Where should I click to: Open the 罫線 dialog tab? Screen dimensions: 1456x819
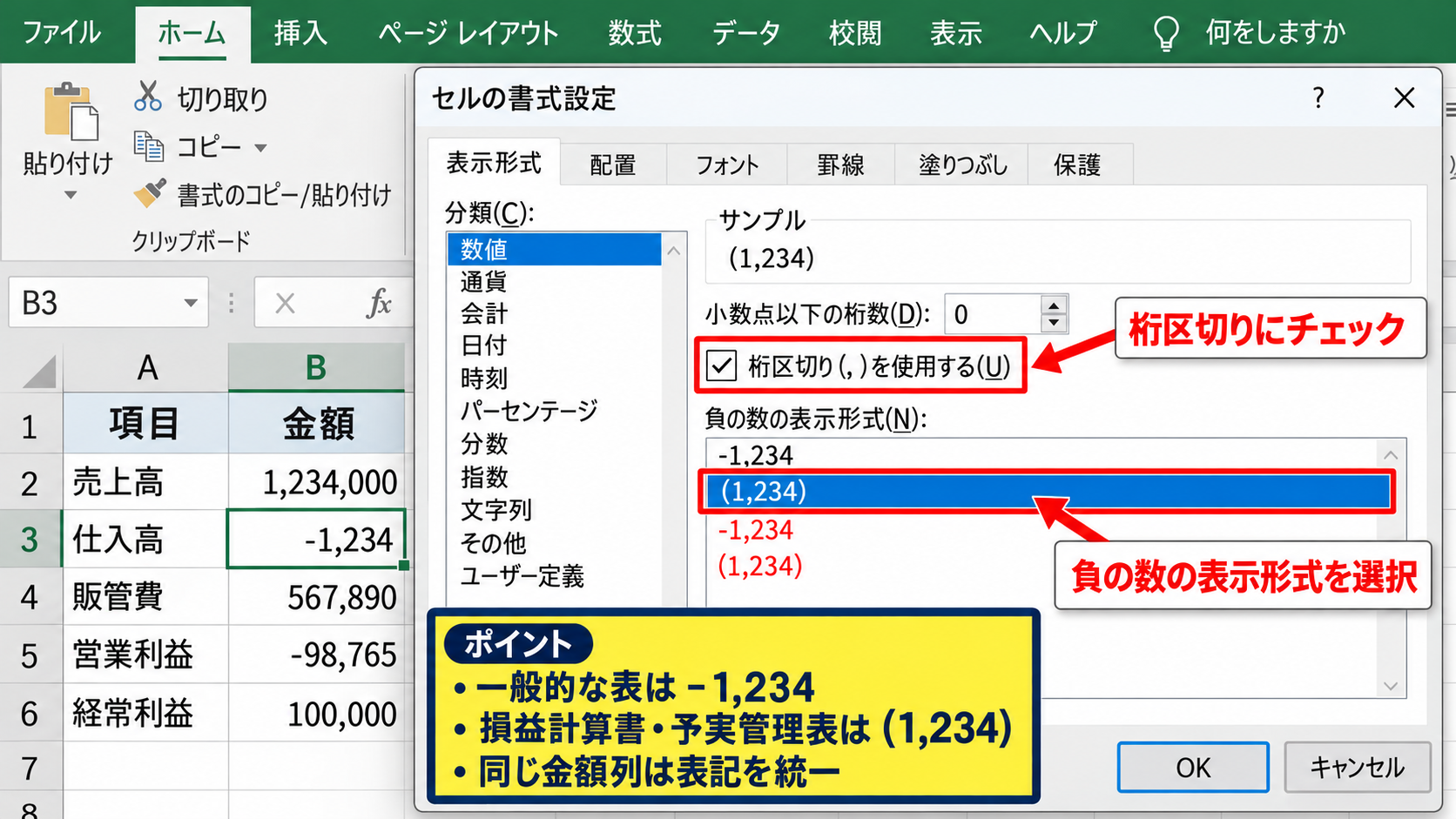840,164
